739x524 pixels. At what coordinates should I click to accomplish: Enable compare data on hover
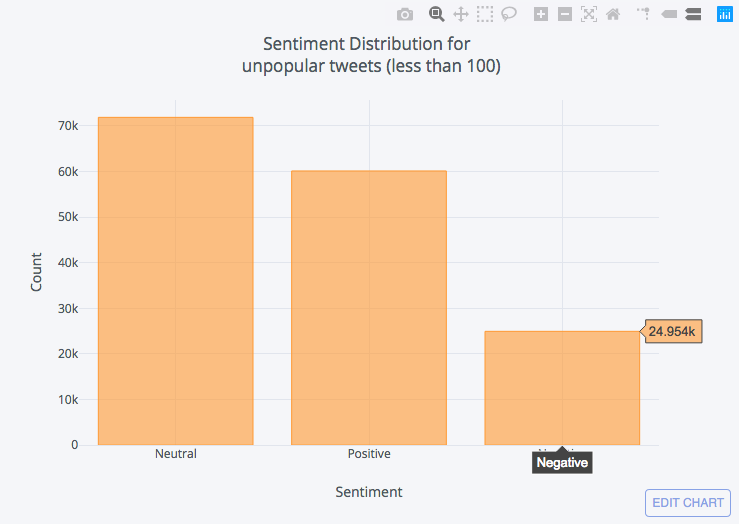pyautogui.click(x=693, y=14)
